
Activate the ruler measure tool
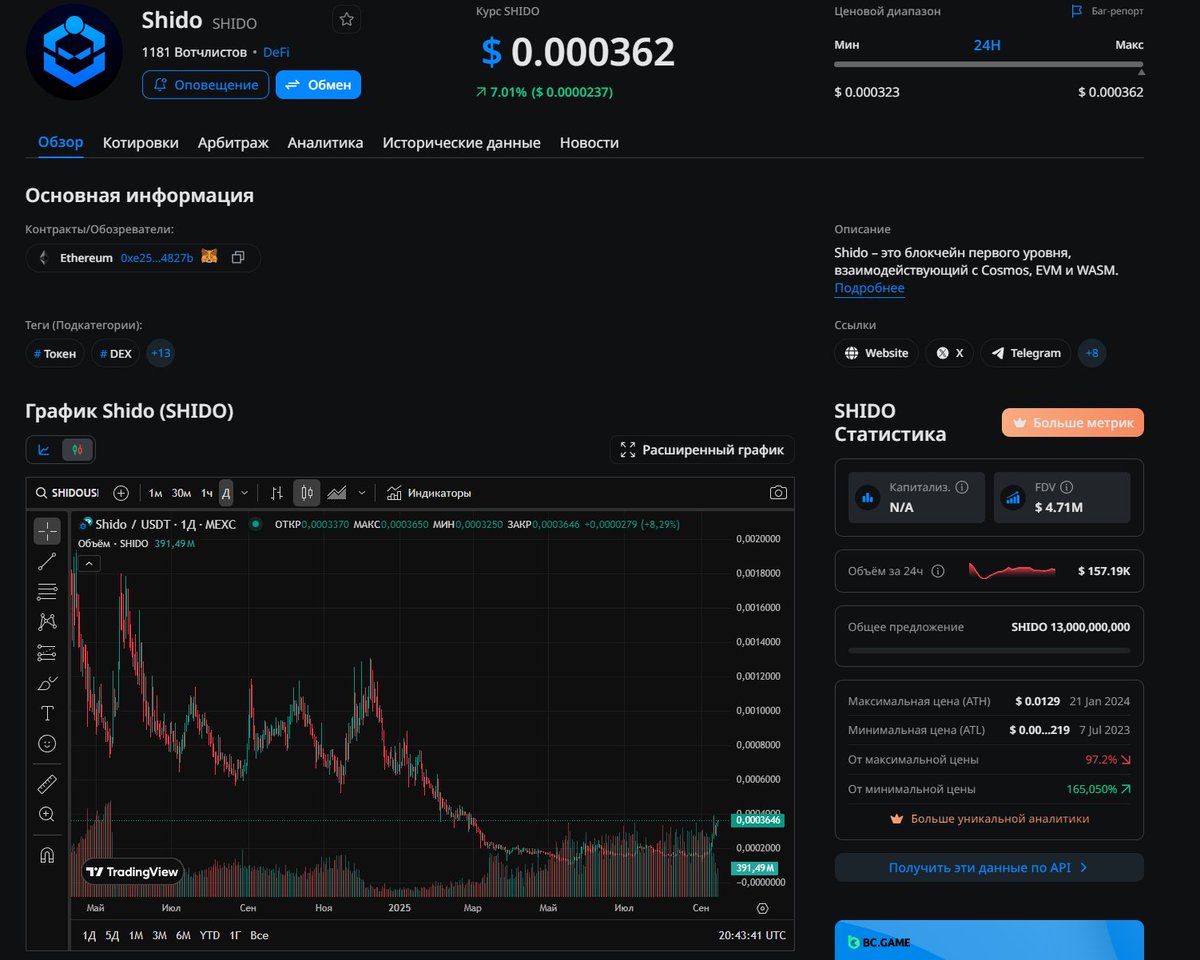tap(47, 783)
